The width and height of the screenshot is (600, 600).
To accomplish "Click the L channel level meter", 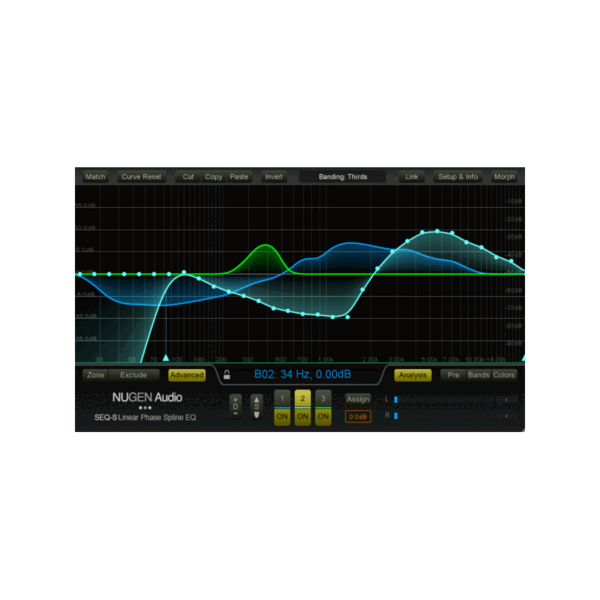I will tap(455, 399).
